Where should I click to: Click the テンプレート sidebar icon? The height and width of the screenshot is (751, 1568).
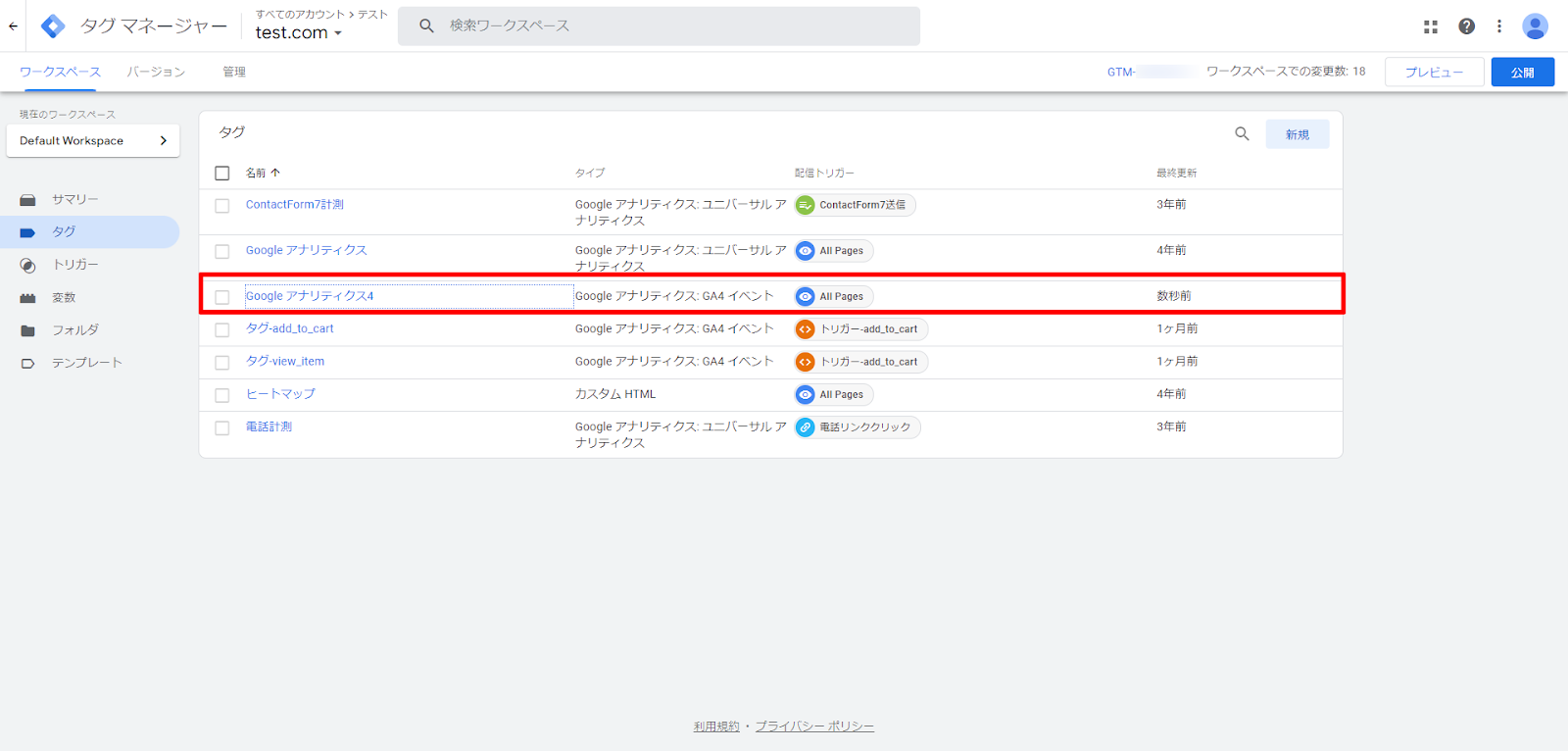(x=27, y=364)
